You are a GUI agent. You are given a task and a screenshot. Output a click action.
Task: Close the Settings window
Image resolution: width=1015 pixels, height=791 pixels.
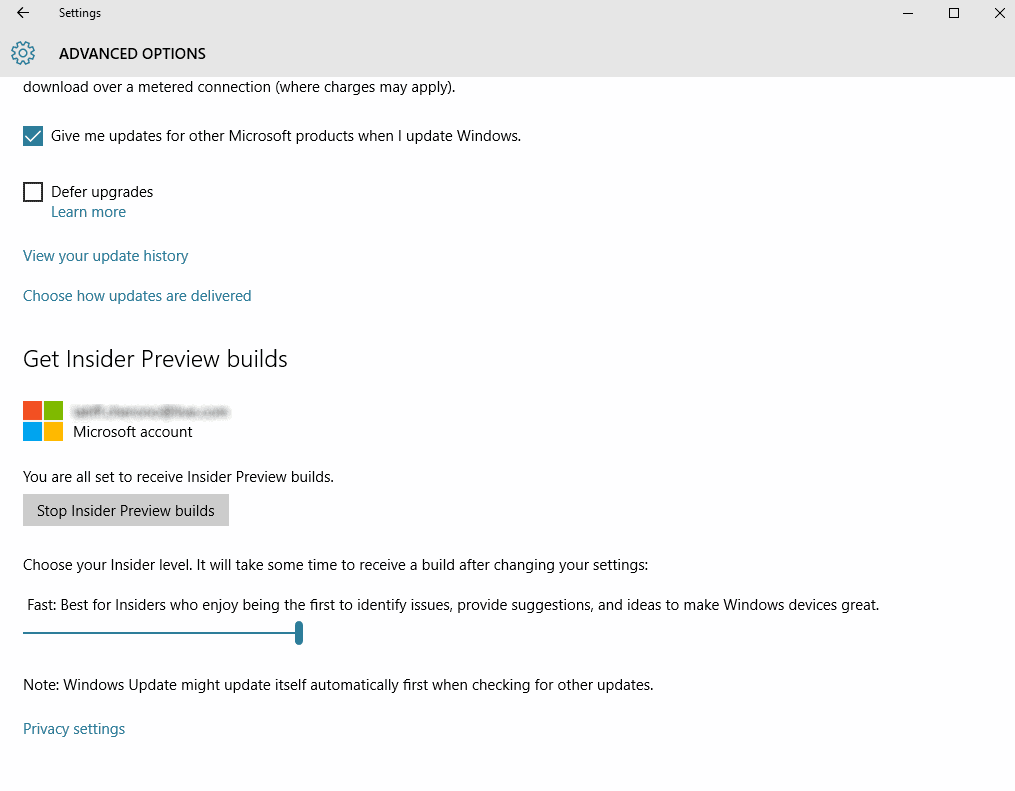point(999,13)
